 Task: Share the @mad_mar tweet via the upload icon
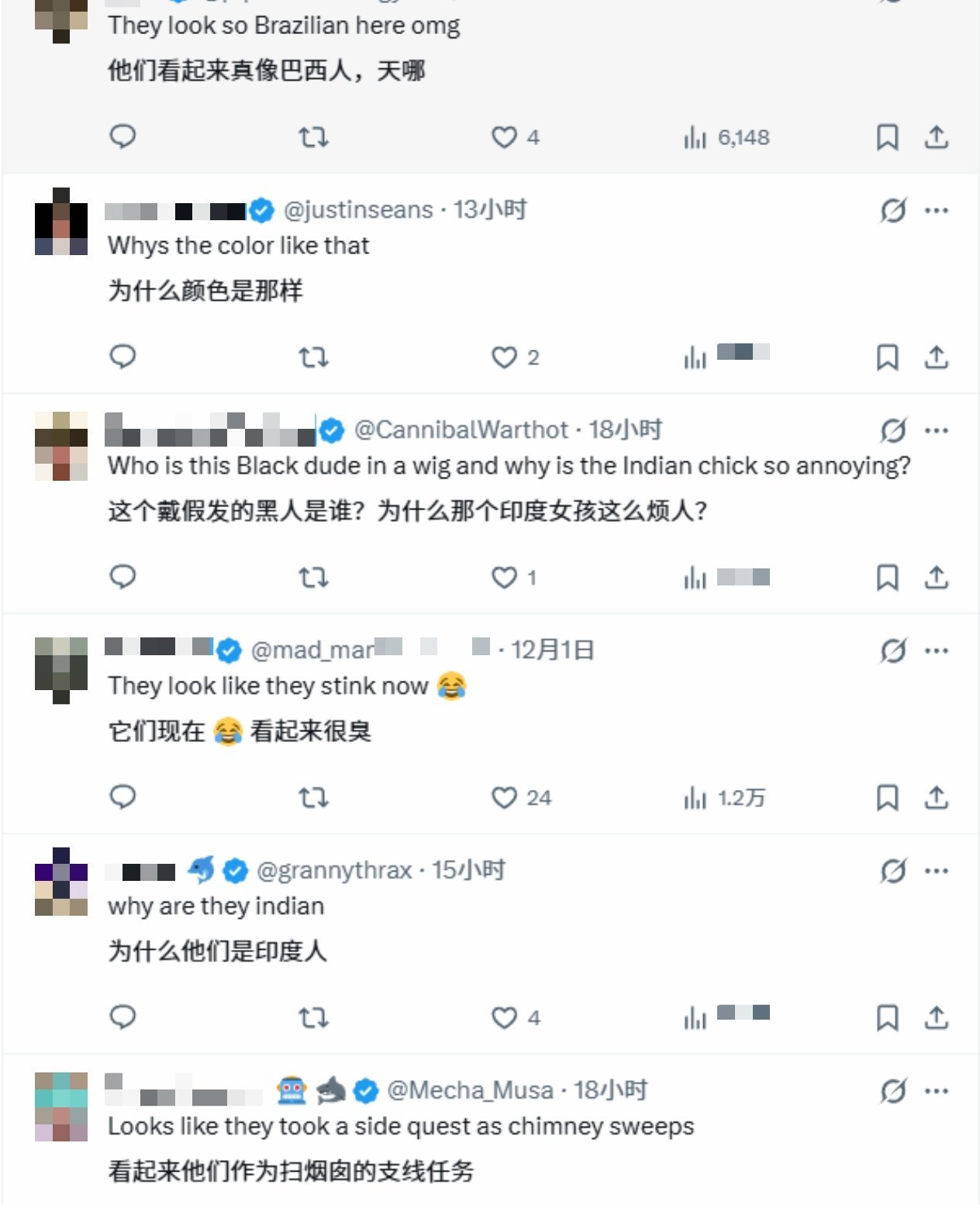pos(937,797)
